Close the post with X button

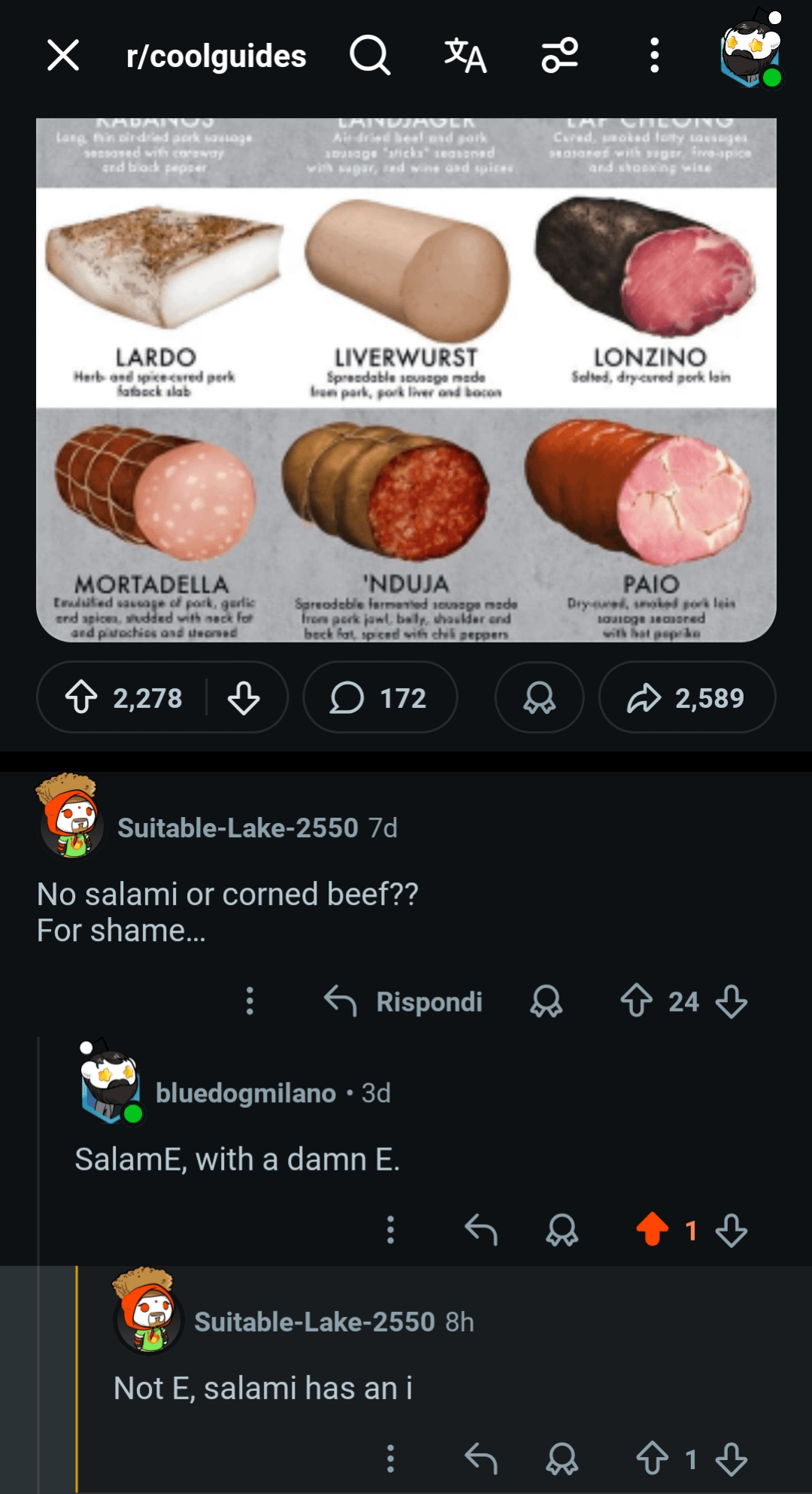63,56
